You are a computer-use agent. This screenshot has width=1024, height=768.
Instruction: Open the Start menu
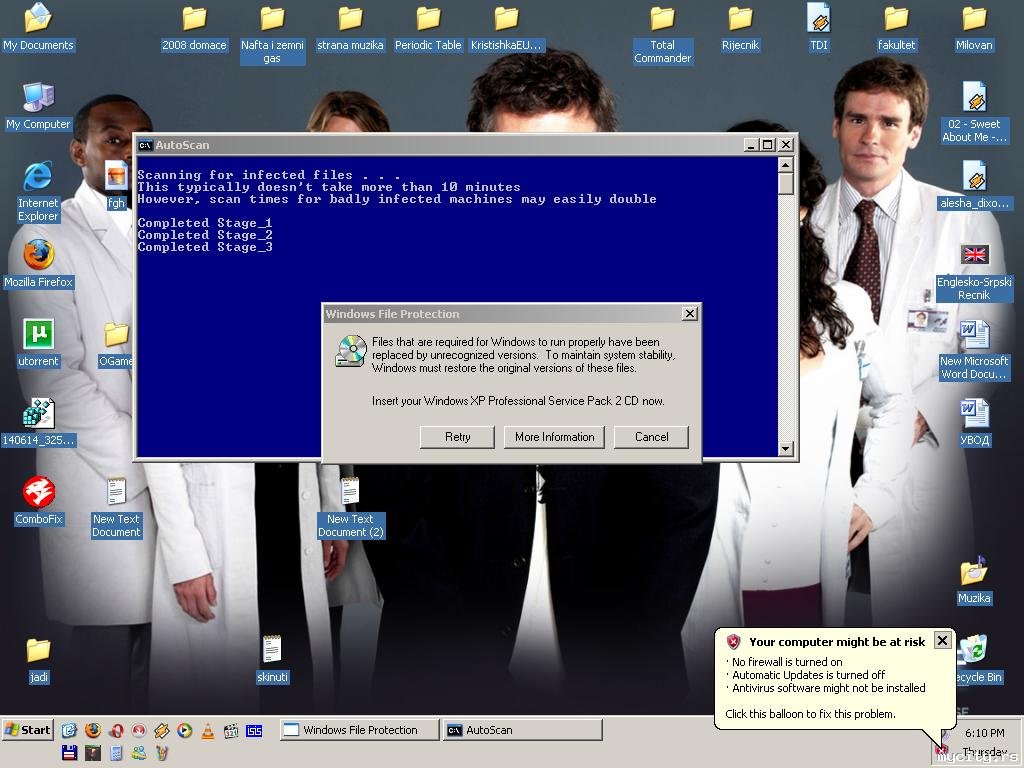tap(27, 730)
